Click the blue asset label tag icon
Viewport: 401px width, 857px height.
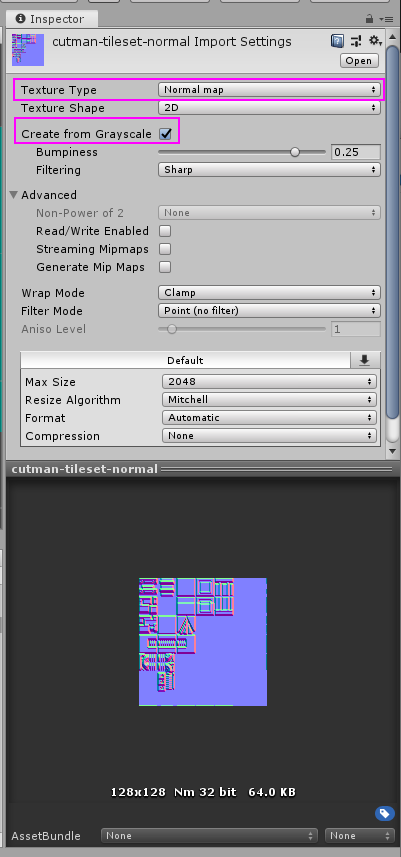click(385, 813)
